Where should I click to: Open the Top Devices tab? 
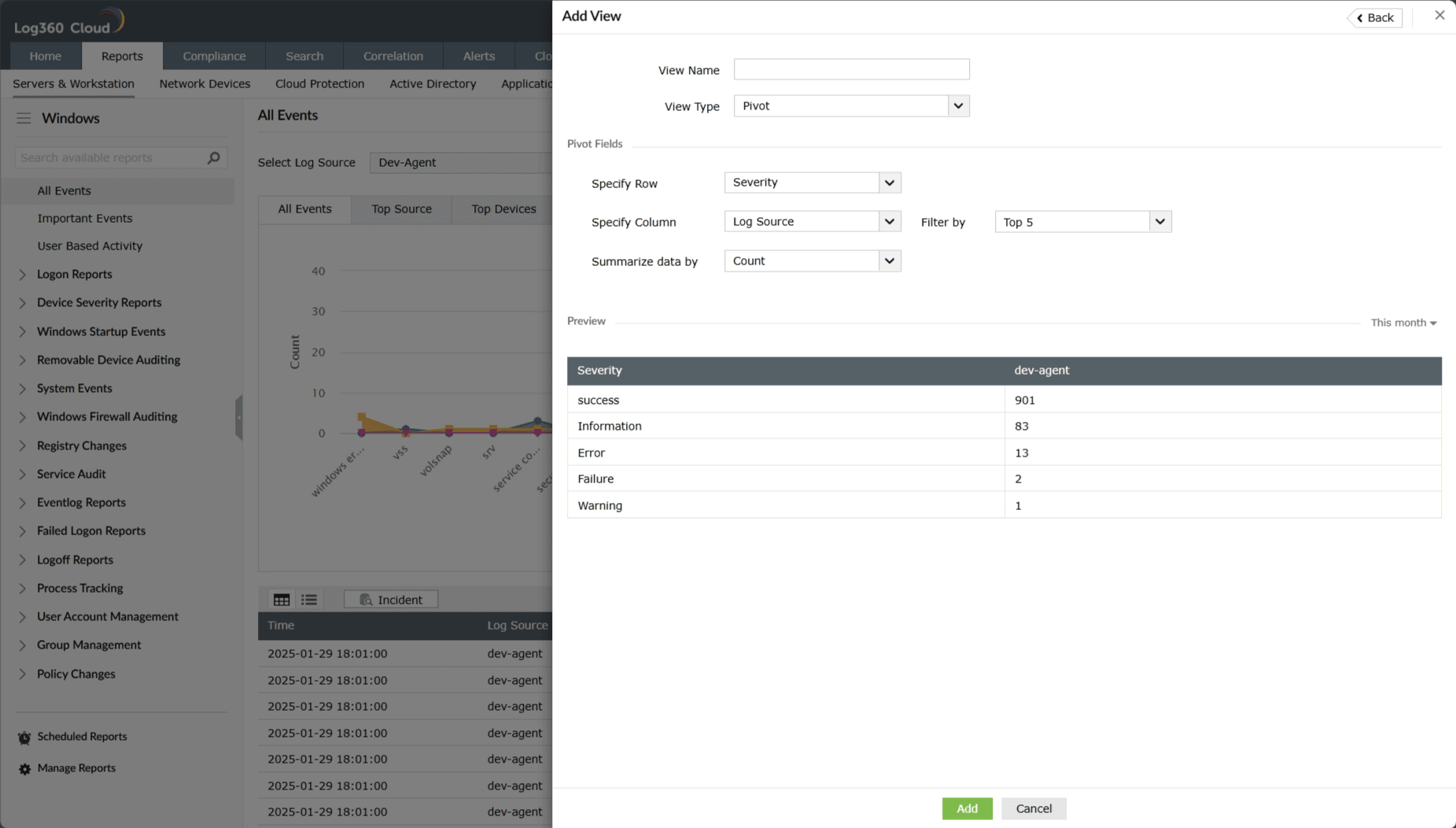(x=503, y=209)
